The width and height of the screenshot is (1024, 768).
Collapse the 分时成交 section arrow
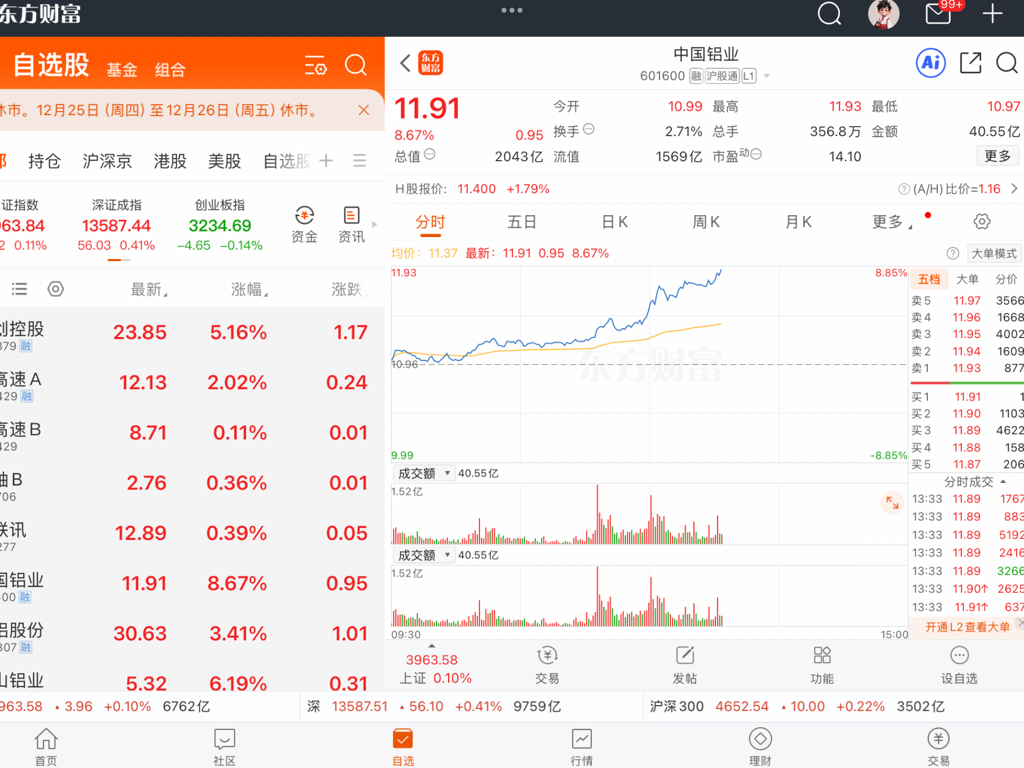tap(1003, 481)
